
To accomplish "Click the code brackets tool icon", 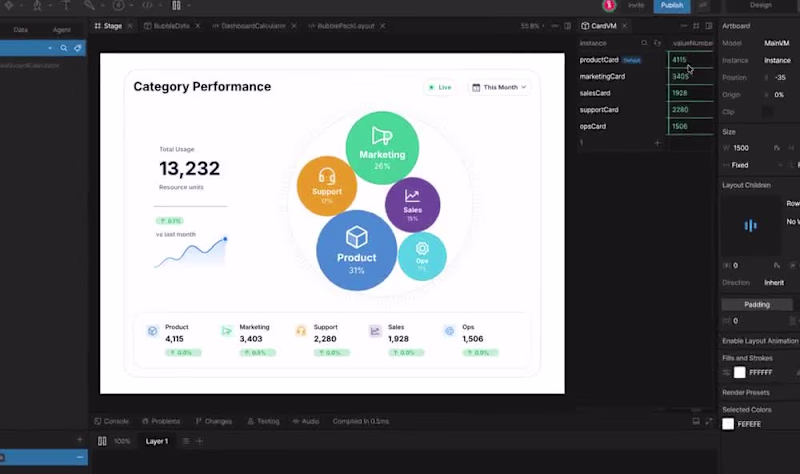I will pos(147,6).
